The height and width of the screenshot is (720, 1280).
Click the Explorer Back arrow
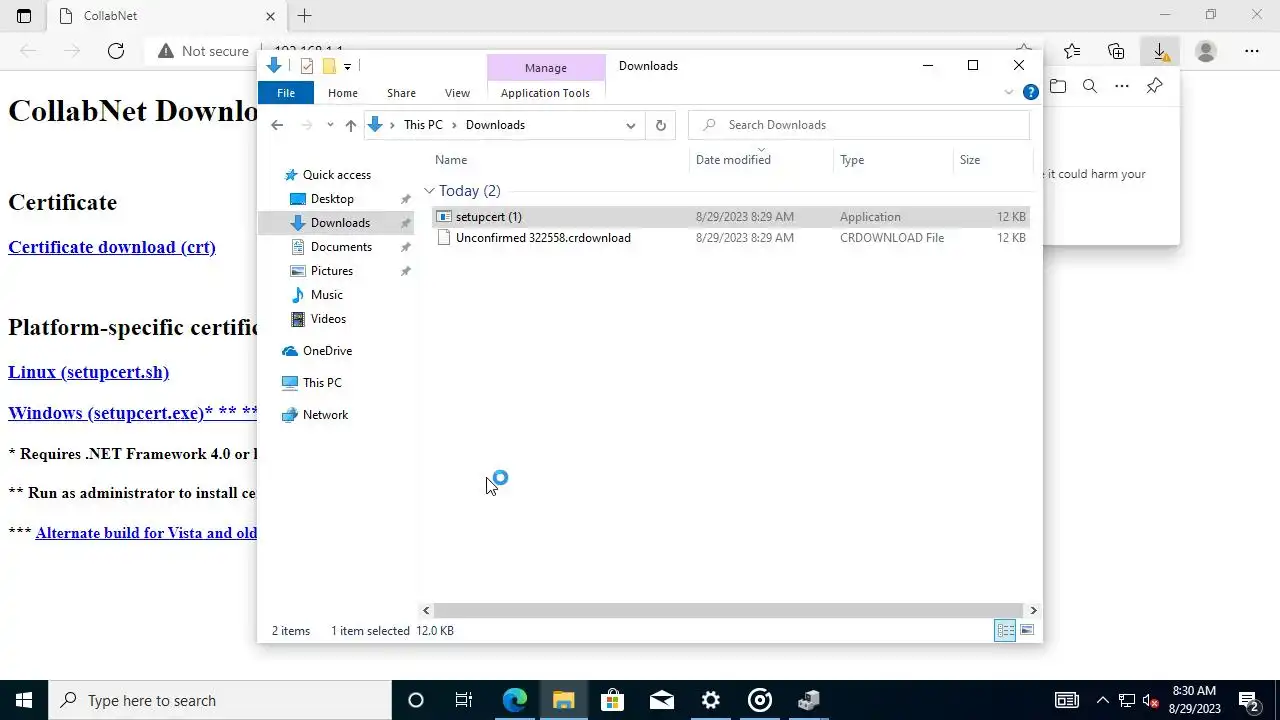[x=277, y=125]
